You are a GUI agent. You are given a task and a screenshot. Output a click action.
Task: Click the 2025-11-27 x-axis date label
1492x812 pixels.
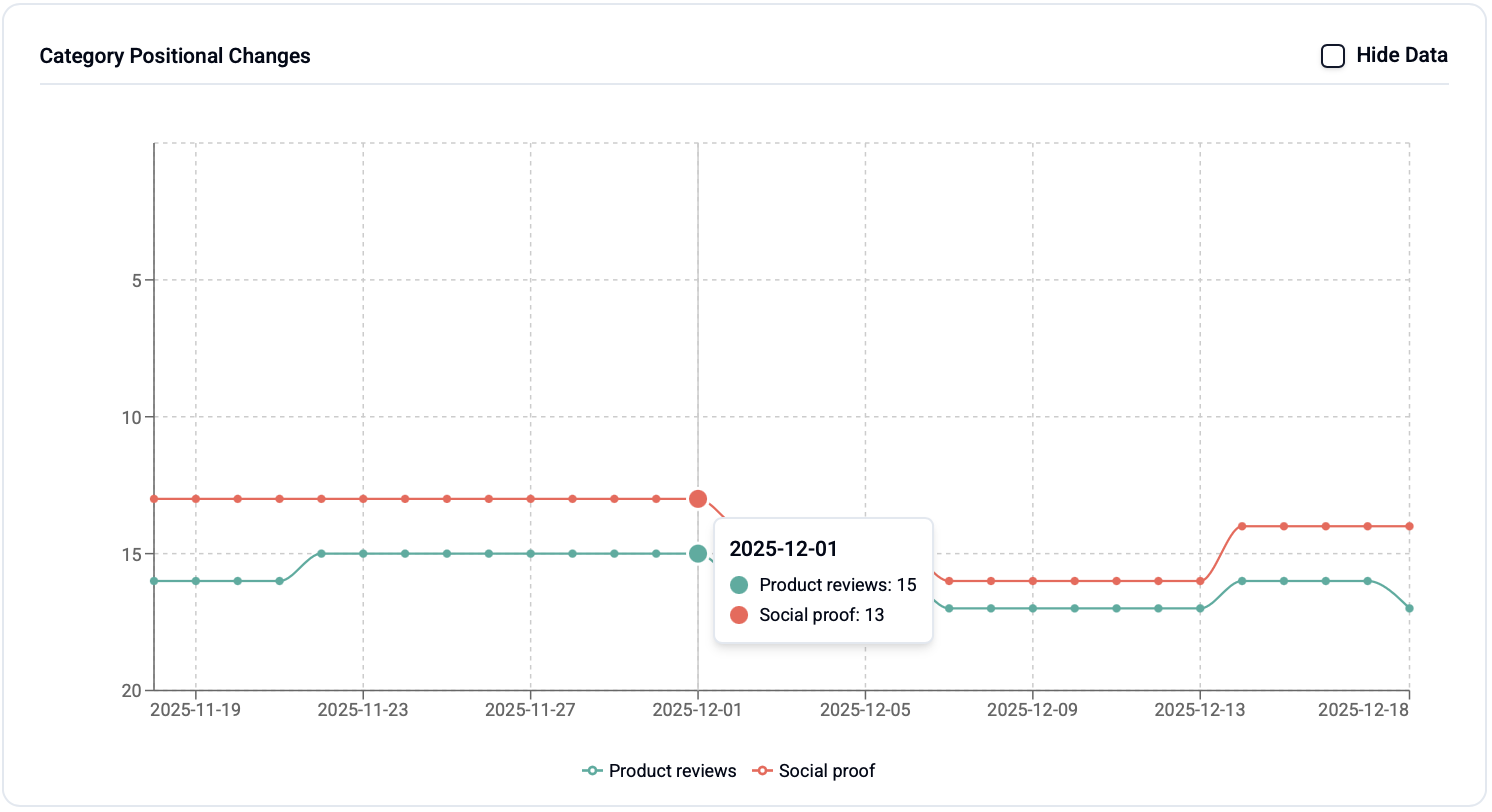pyautogui.click(x=530, y=710)
